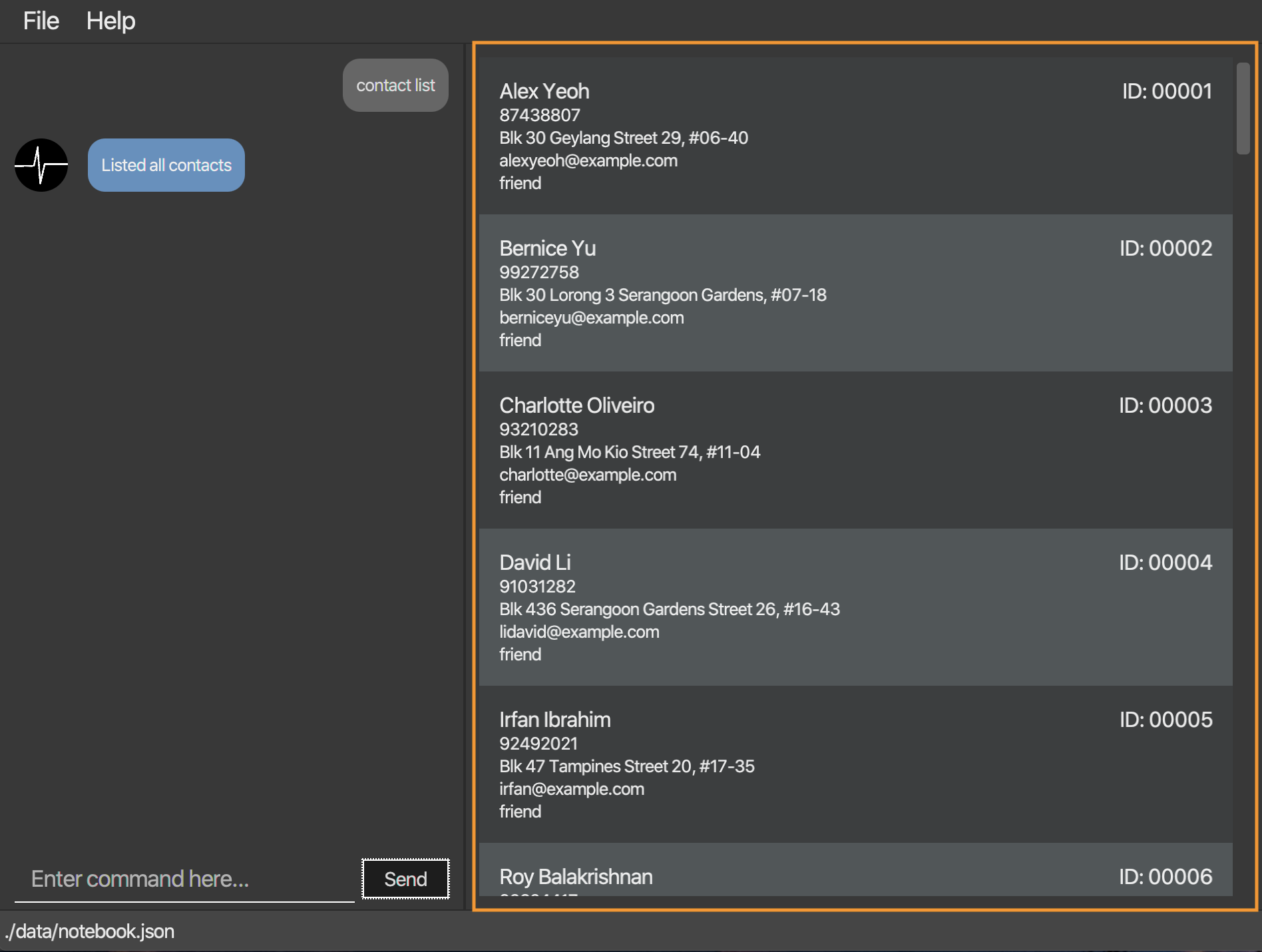The height and width of the screenshot is (952, 1262).
Task: Click email charlotte@example.com
Action: [588, 475]
